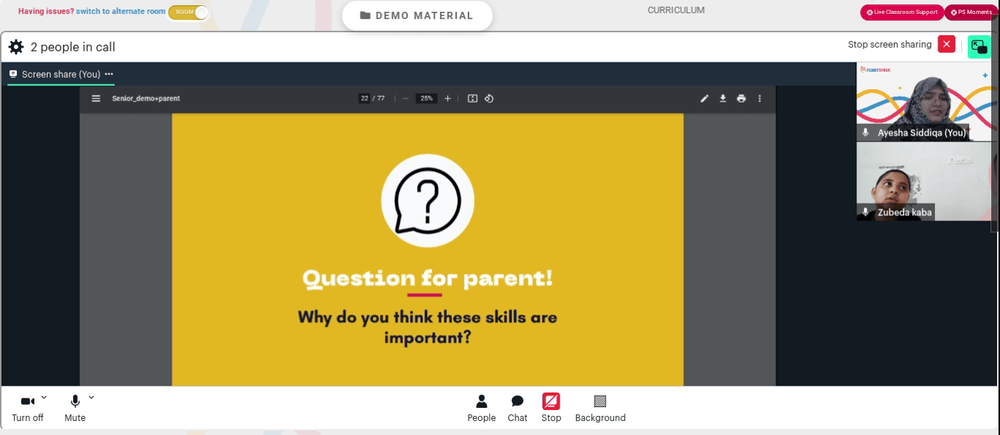Open the PDF sidebar hamburger menu
Screen dimensions: 1000x435
[96, 98]
